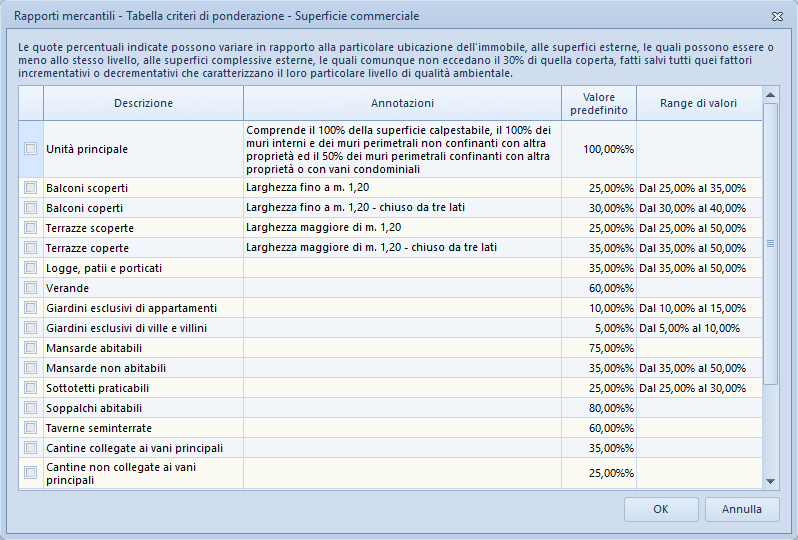Tick the Sottotetti praticabili checkbox
The height and width of the screenshot is (540, 798).
(x=31, y=387)
